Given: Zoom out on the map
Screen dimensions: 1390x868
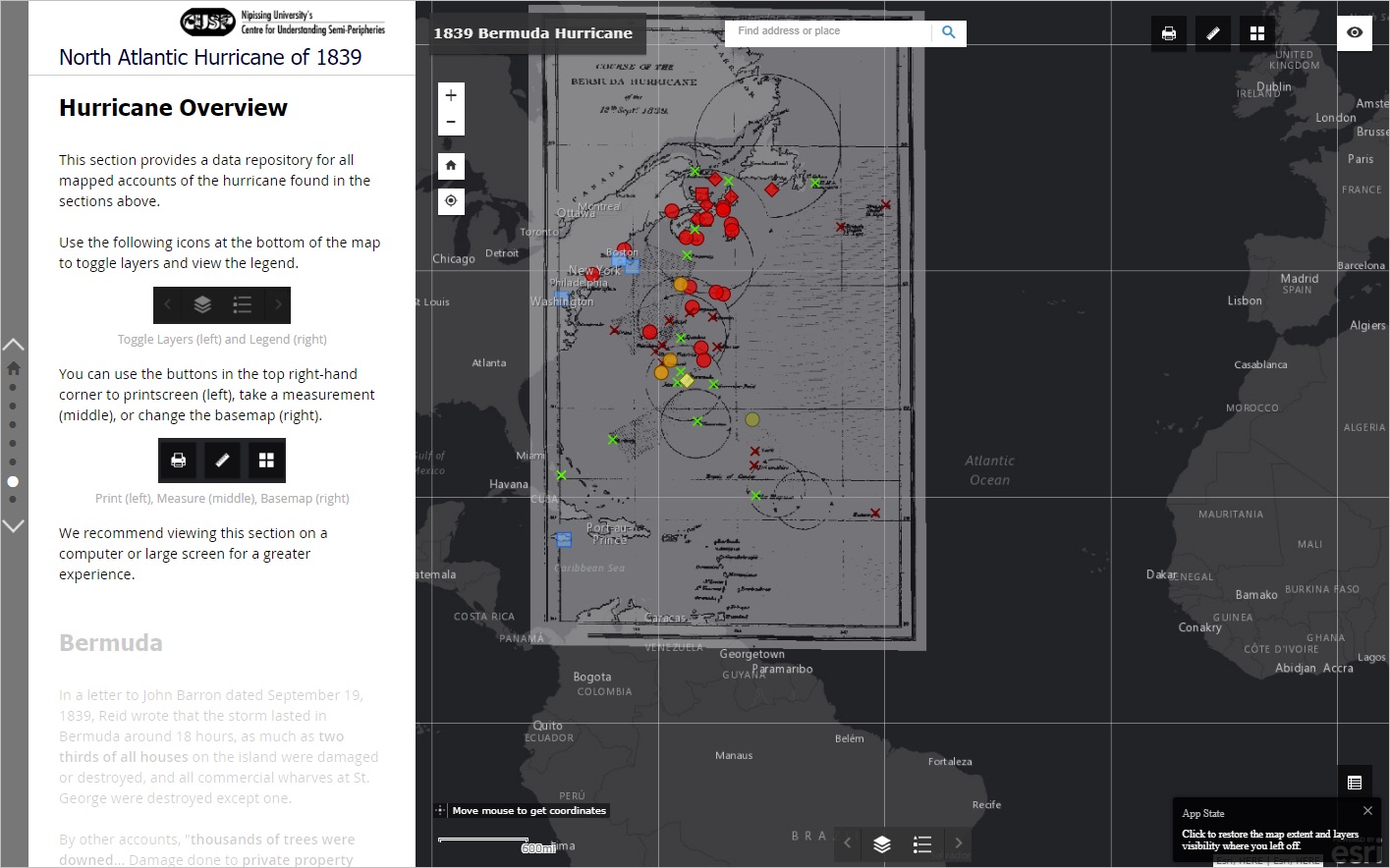Looking at the screenshot, I should (x=451, y=122).
